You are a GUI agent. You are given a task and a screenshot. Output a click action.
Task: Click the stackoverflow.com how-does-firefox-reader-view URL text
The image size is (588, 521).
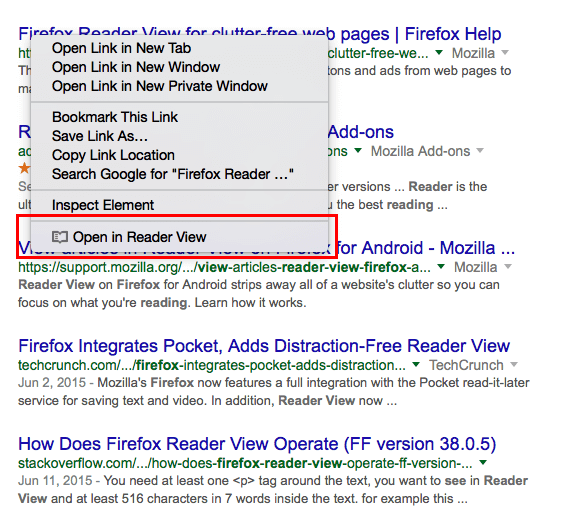click(245, 464)
